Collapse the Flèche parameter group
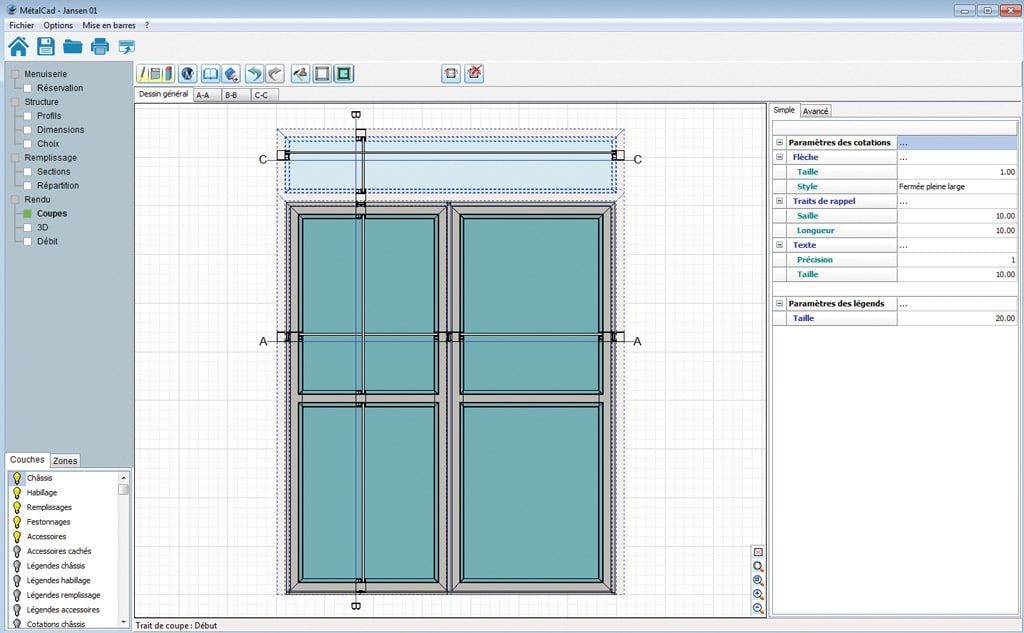Viewport: 1024px width, 633px height. (781, 157)
